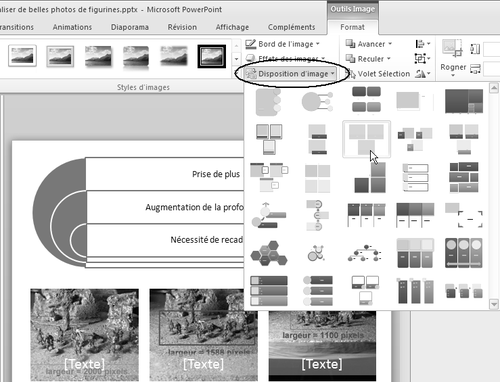Click the layout gallery scroll down arrow
Screen dimensions: 500x382
(x=494, y=304)
